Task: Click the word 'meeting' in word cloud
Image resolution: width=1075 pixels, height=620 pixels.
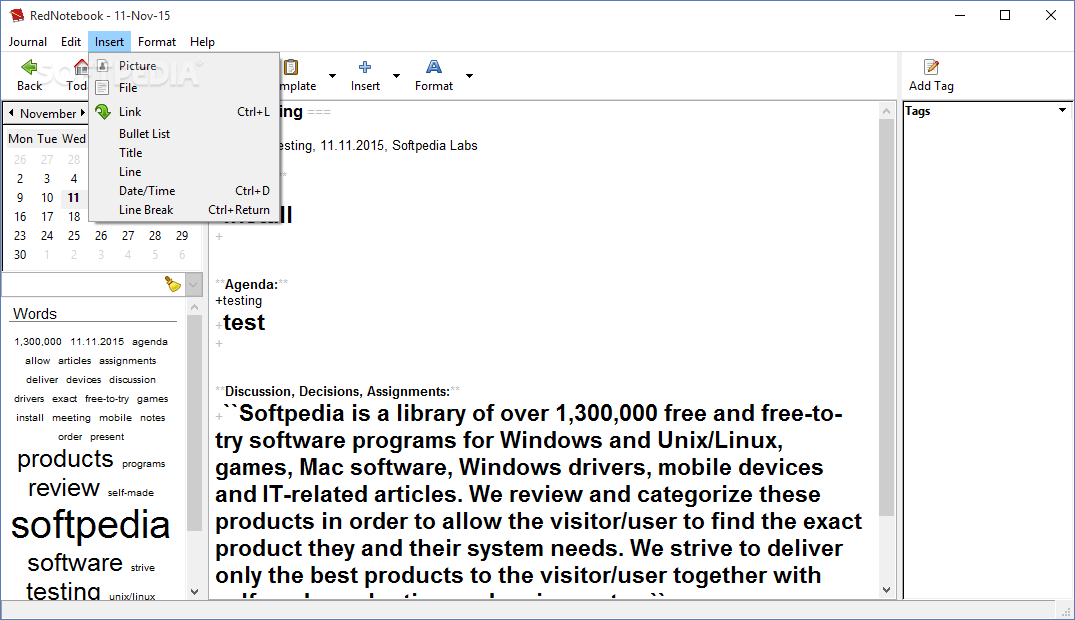Action: (71, 418)
